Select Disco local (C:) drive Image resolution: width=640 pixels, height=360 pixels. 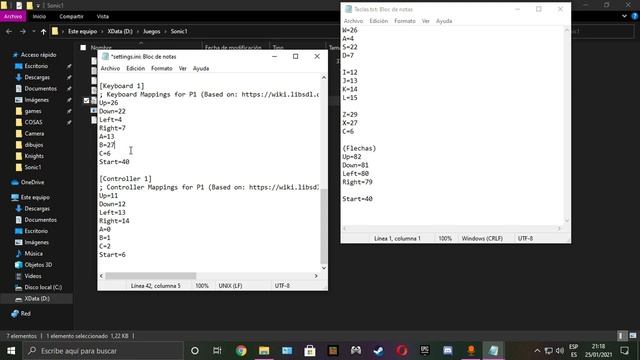(x=43, y=287)
